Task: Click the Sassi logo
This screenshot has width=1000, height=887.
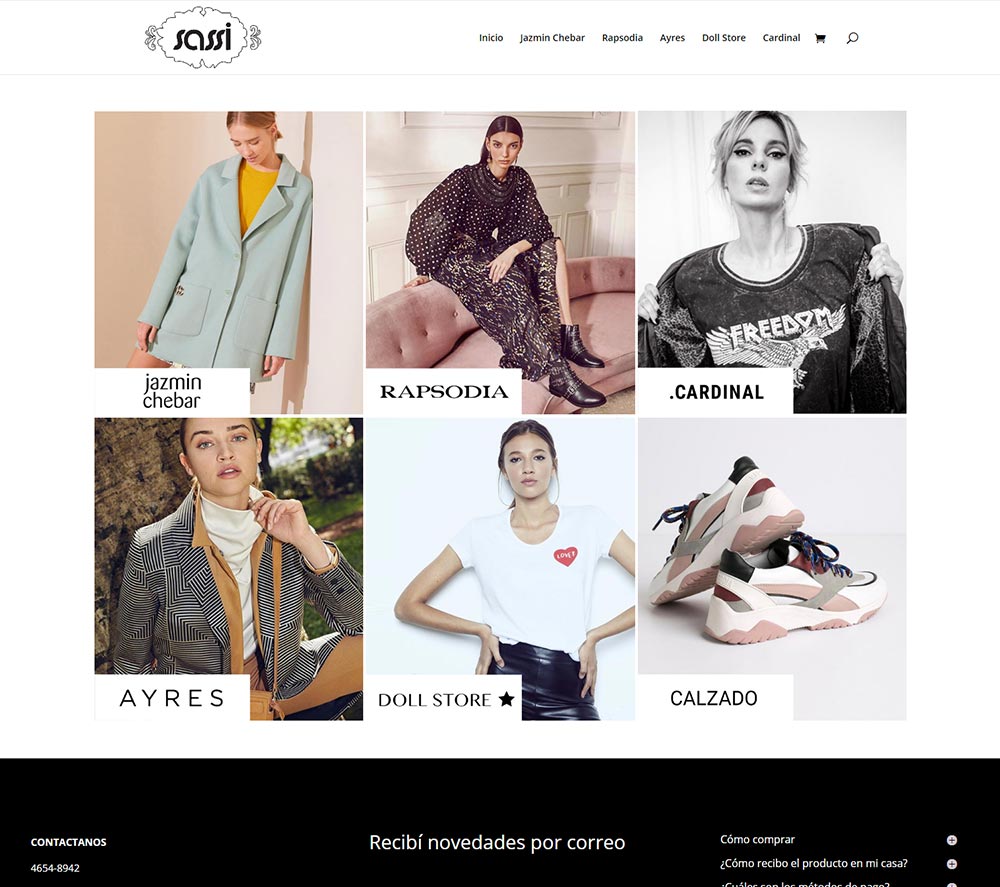Action: [203, 38]
